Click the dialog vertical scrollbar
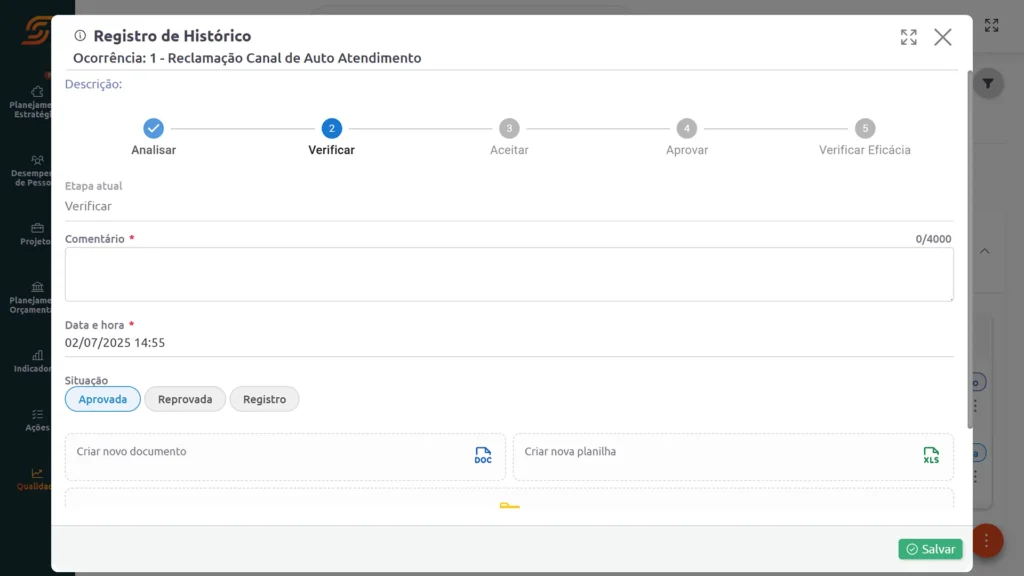Viewport: 1024px width, 576px height. pos(969,249)
